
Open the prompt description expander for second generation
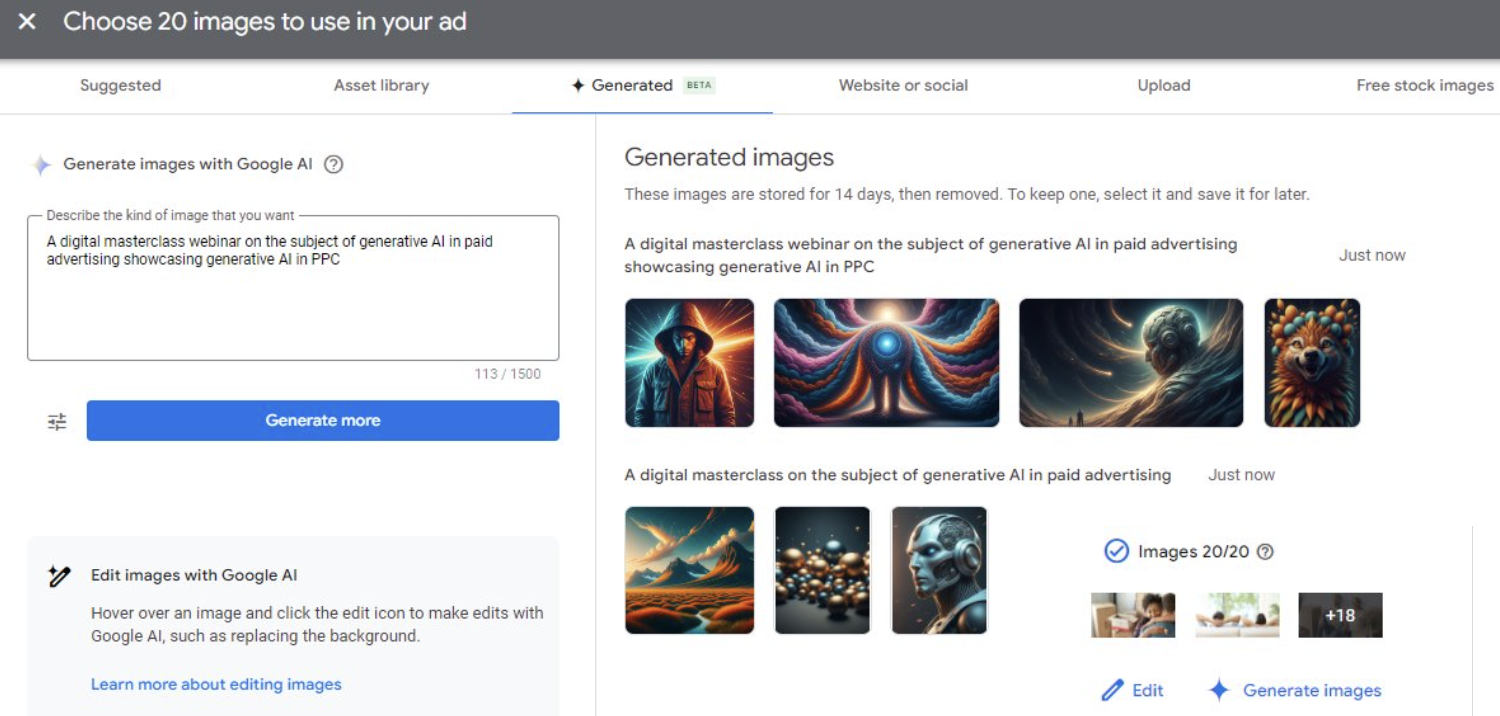pyautogui.click(x=898, y=474)
